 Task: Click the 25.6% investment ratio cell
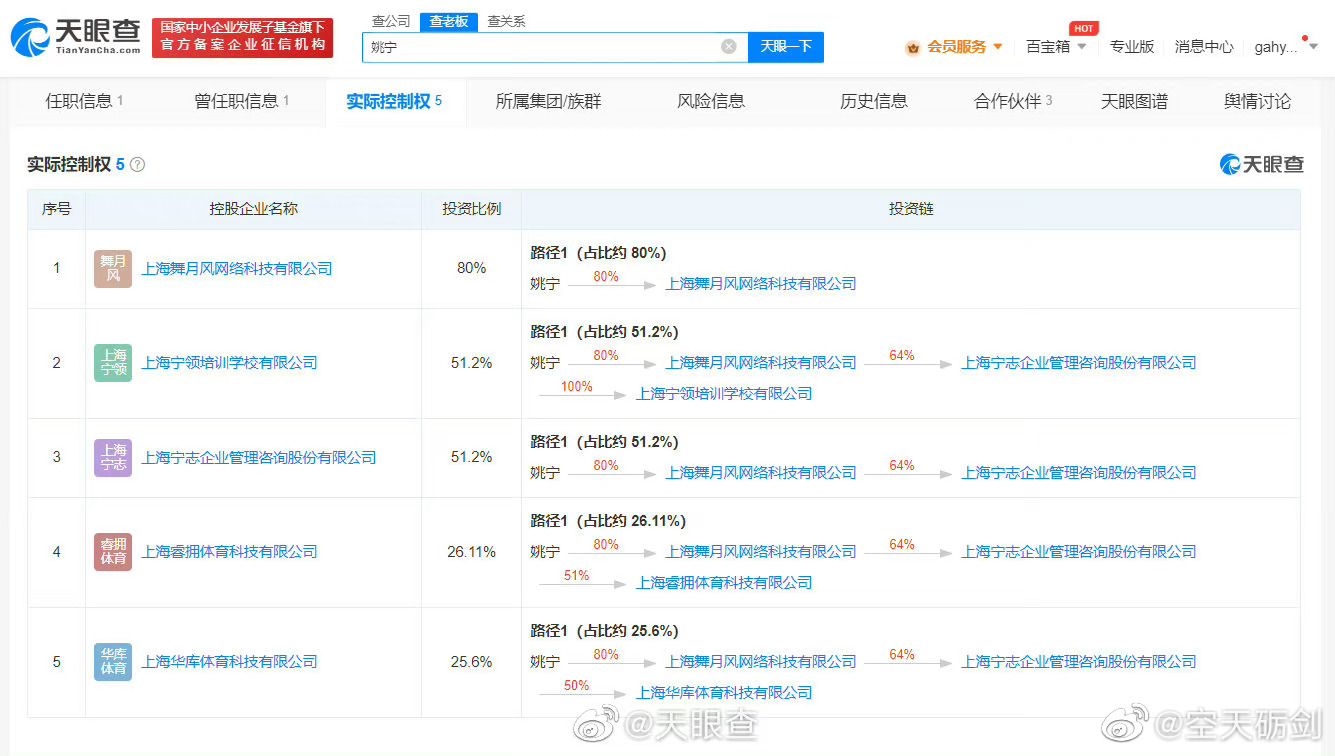[x=471, y=662]
